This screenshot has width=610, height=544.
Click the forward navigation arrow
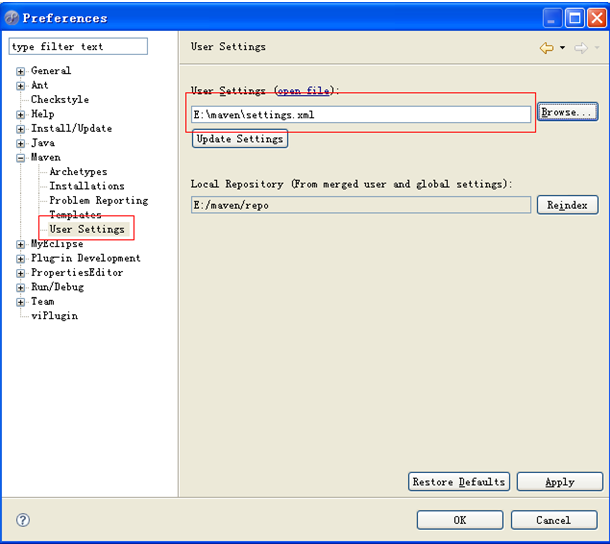click(581, 48)
